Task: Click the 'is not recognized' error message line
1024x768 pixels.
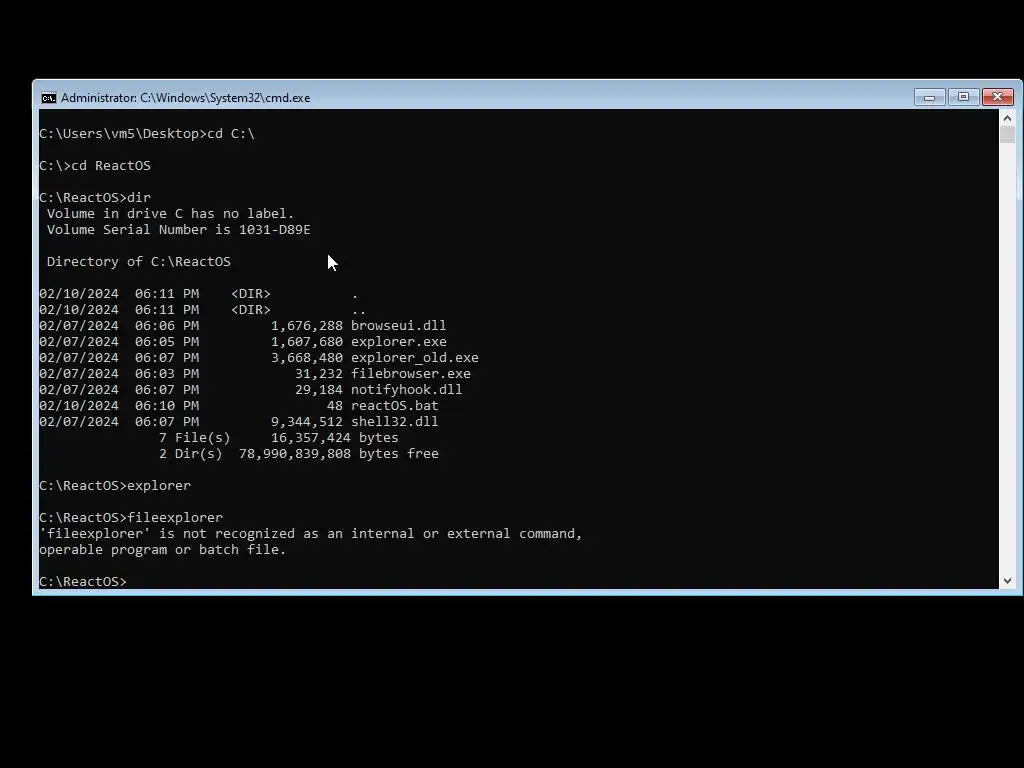Action: click(x=310, y=534)
